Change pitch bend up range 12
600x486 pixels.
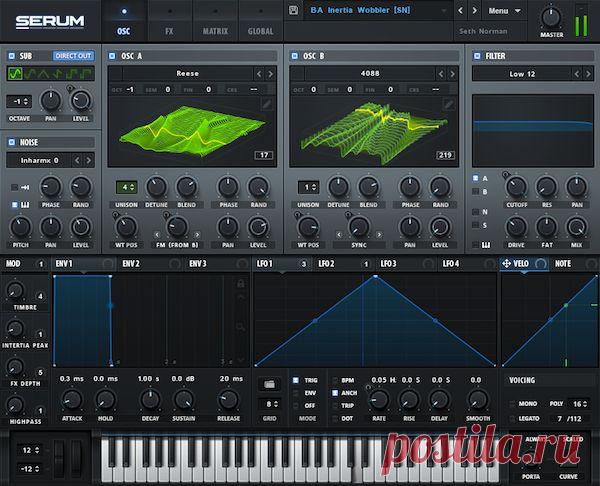pyautogui.click(x=29, y=450)
